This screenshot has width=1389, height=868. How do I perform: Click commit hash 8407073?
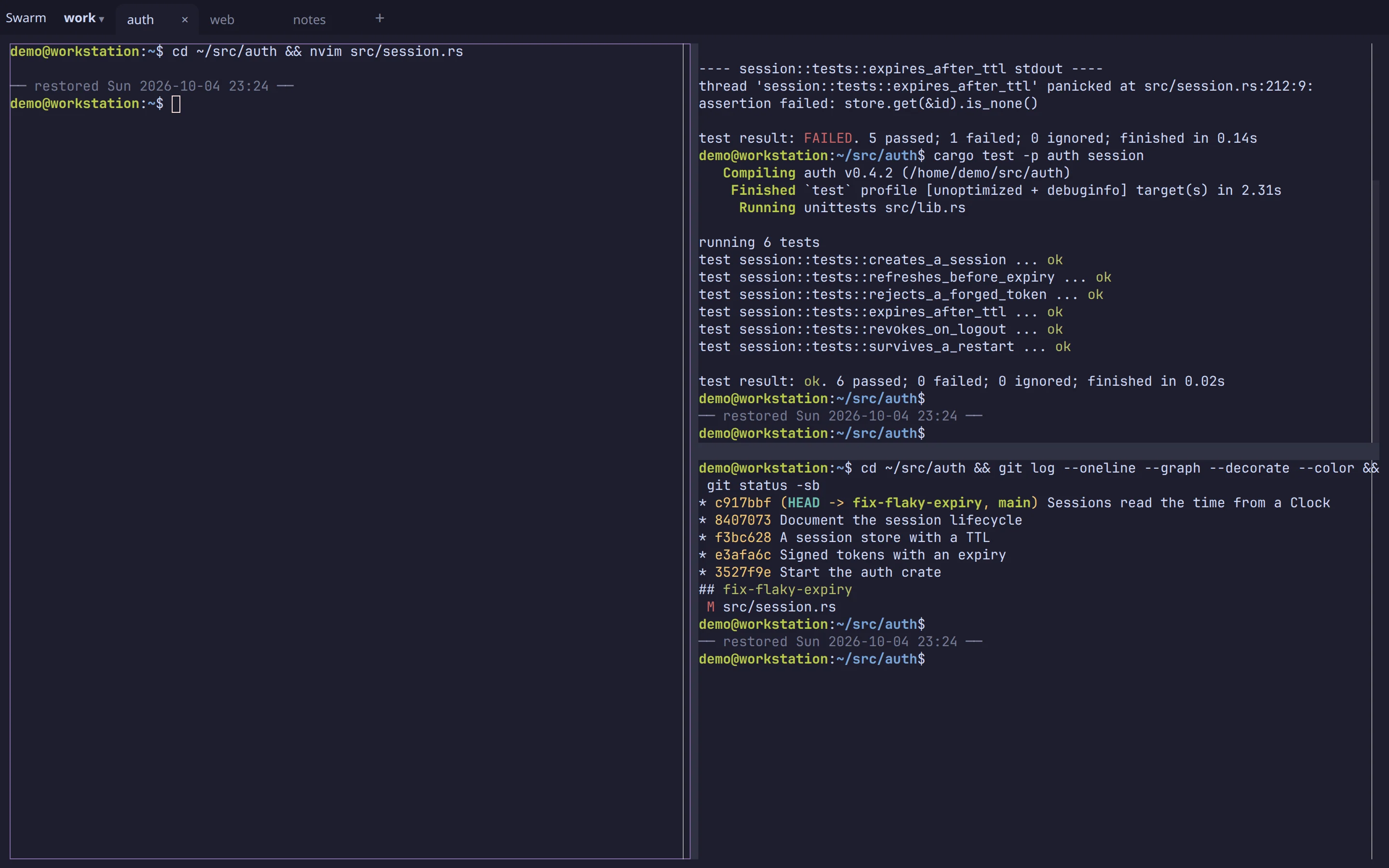(743, 520)
